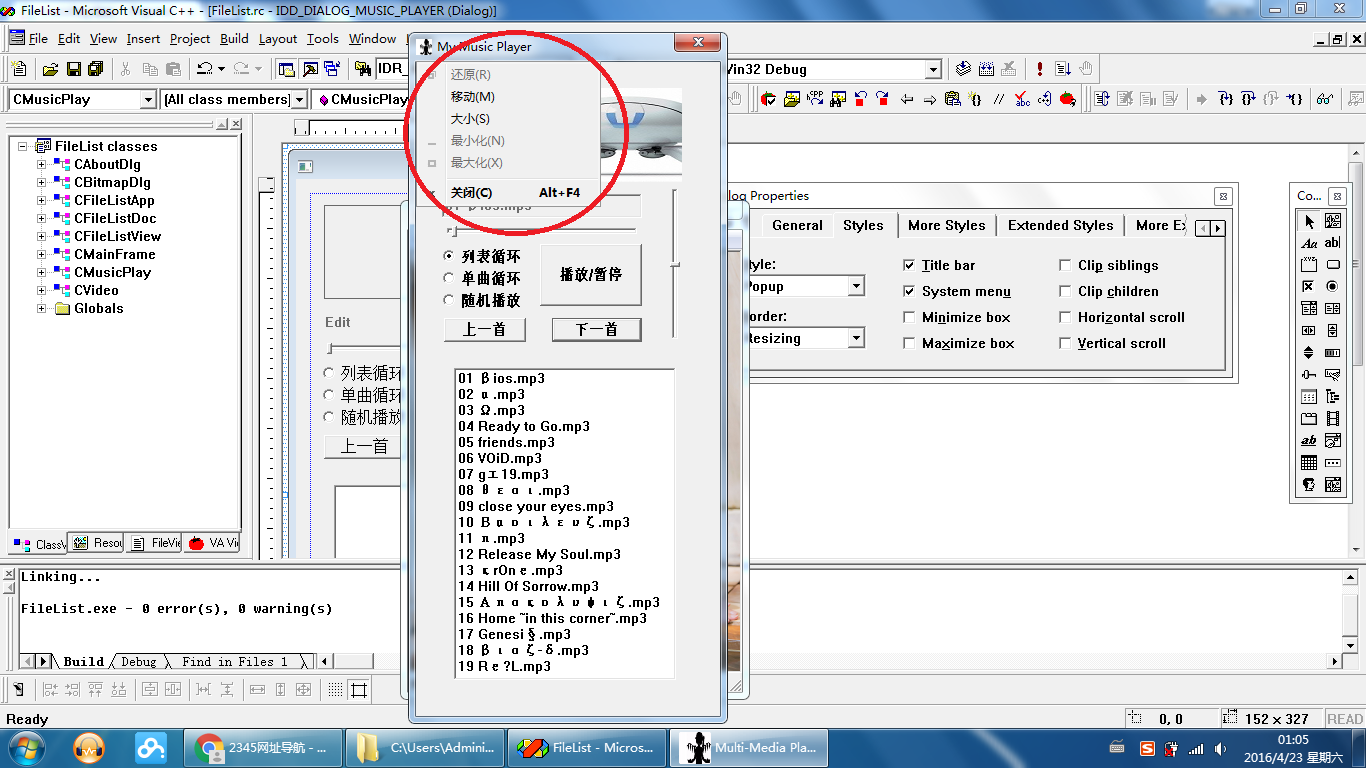Open the CMusicPlay class dropdown
Screen dimensions: 1366x768
[x=148, y=99]
